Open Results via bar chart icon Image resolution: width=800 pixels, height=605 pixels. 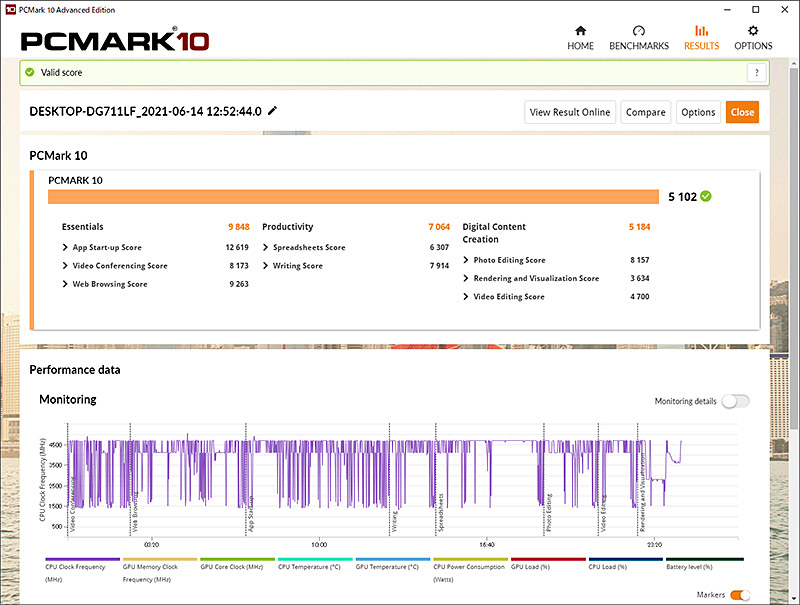click(x=701, y=31)
